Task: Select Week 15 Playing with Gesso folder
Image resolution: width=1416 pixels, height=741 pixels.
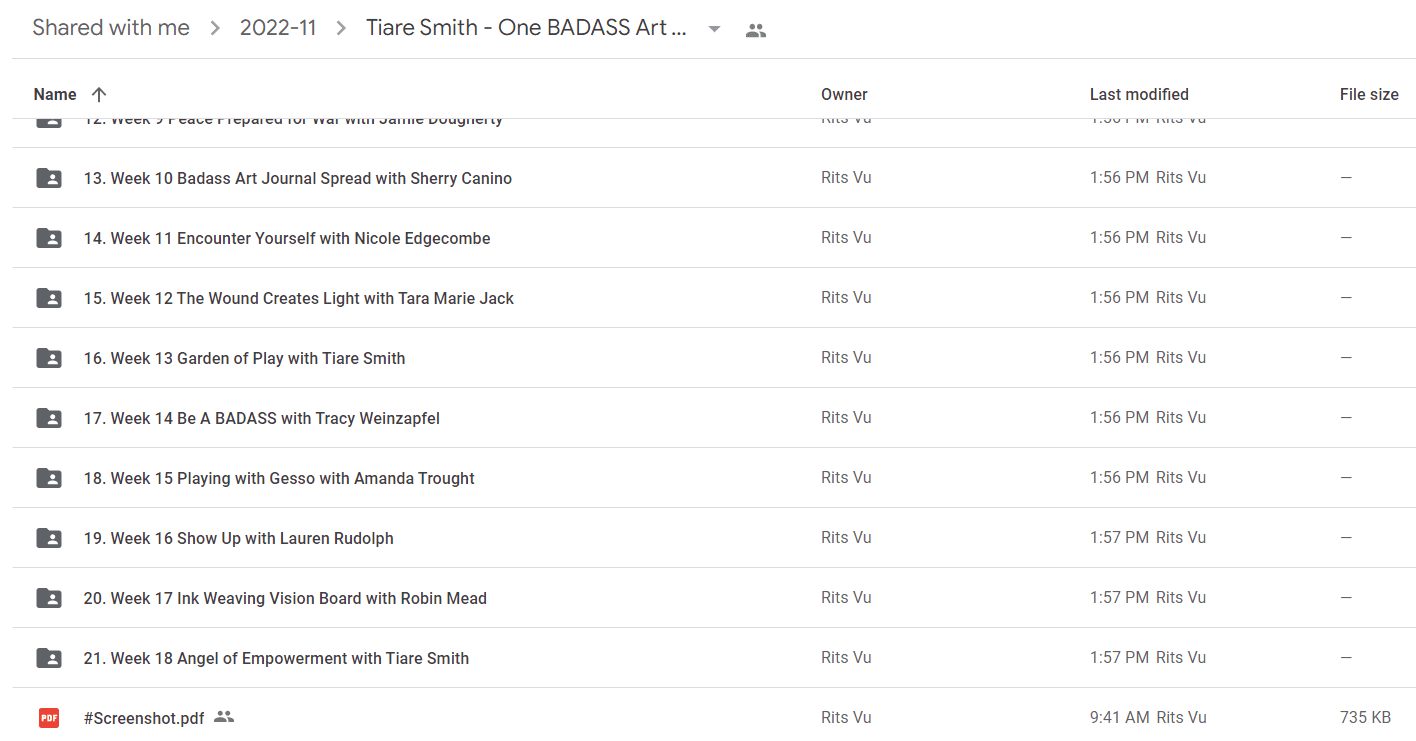Action: (714, 478)
